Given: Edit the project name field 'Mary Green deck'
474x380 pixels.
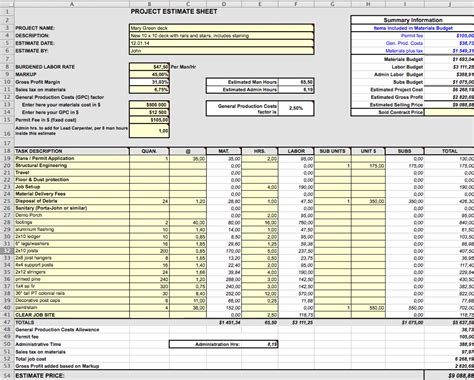Looking at the screenshot, I should [x=221, y=28].
